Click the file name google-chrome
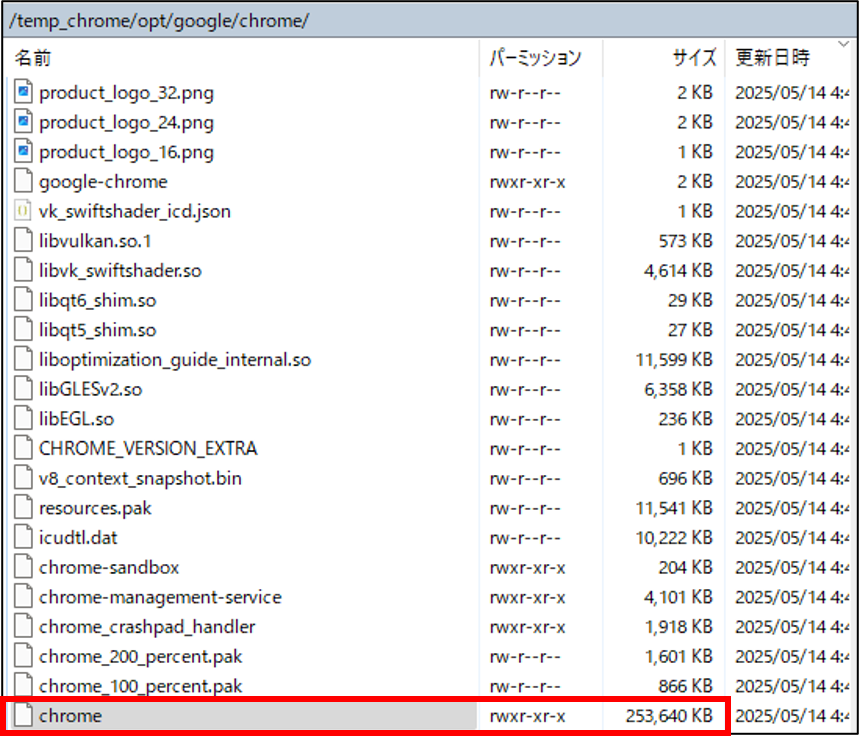Viewport: 859px width, 736px height. pos(103,182)
